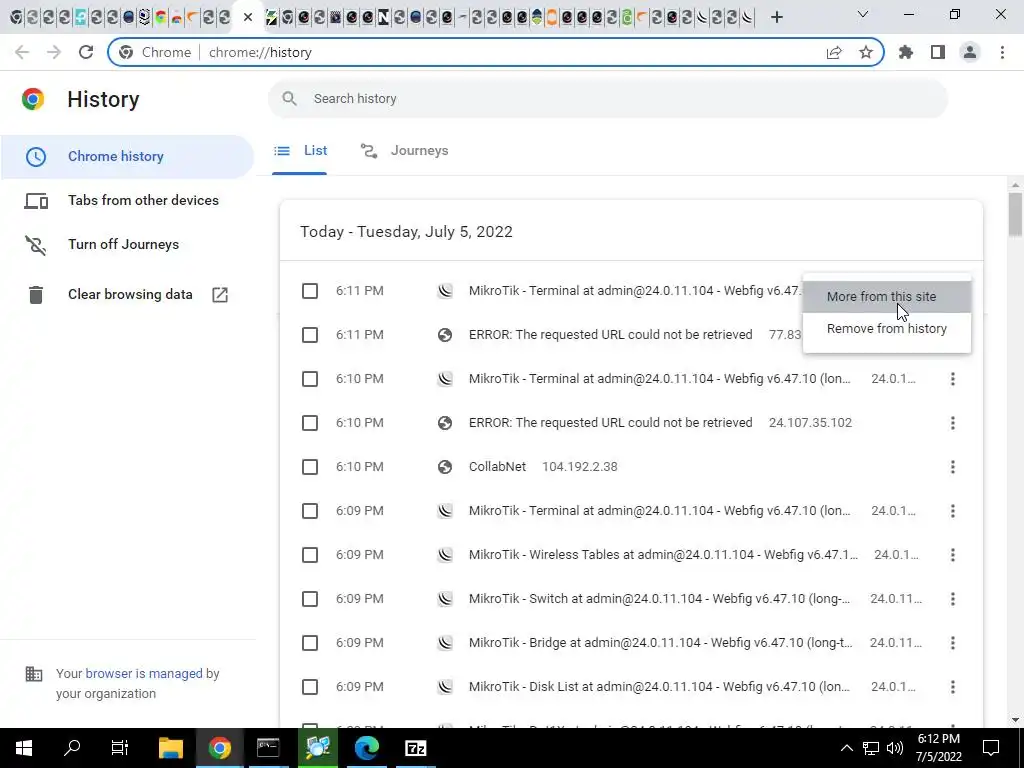Click in the Search history field
The image size is (1024, 768).
(x=607, y=99)
